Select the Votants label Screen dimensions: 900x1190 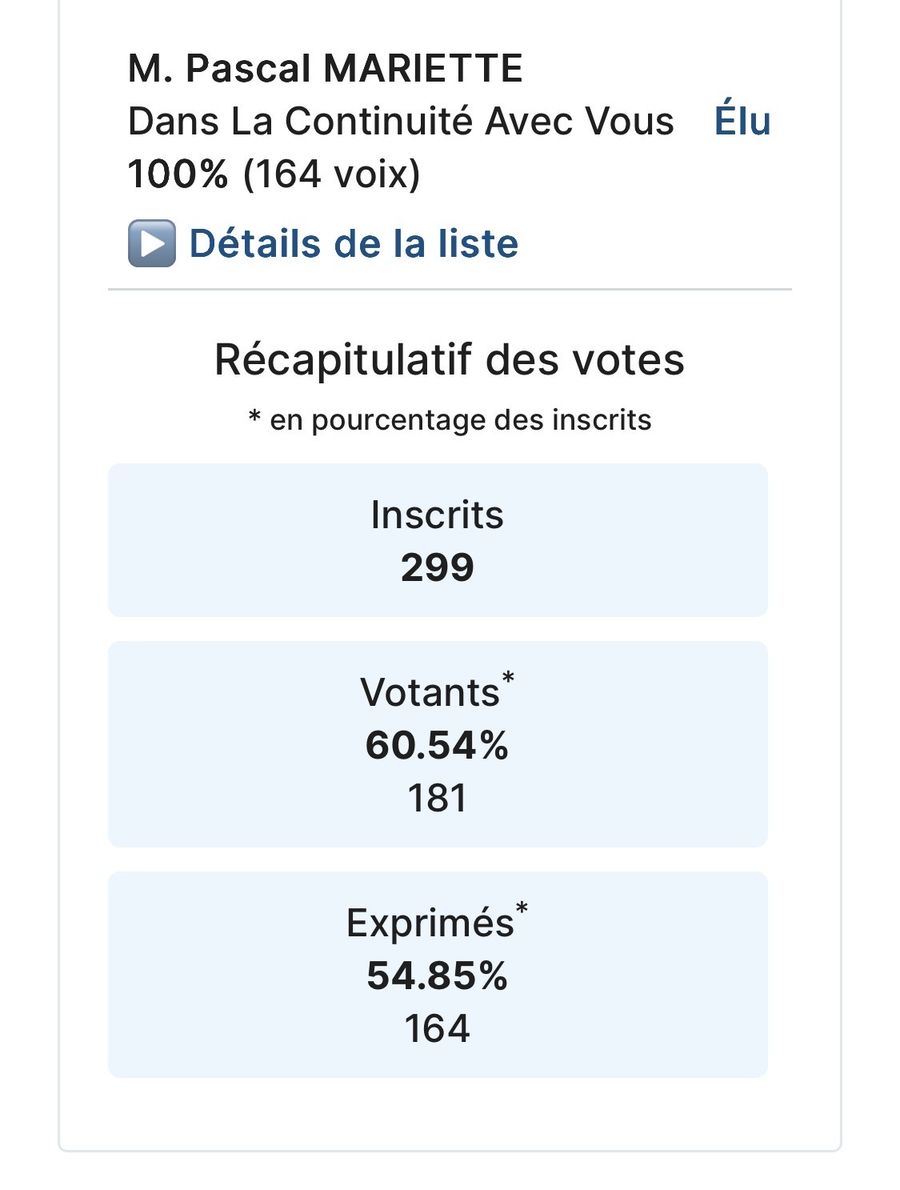click(429, 692)
